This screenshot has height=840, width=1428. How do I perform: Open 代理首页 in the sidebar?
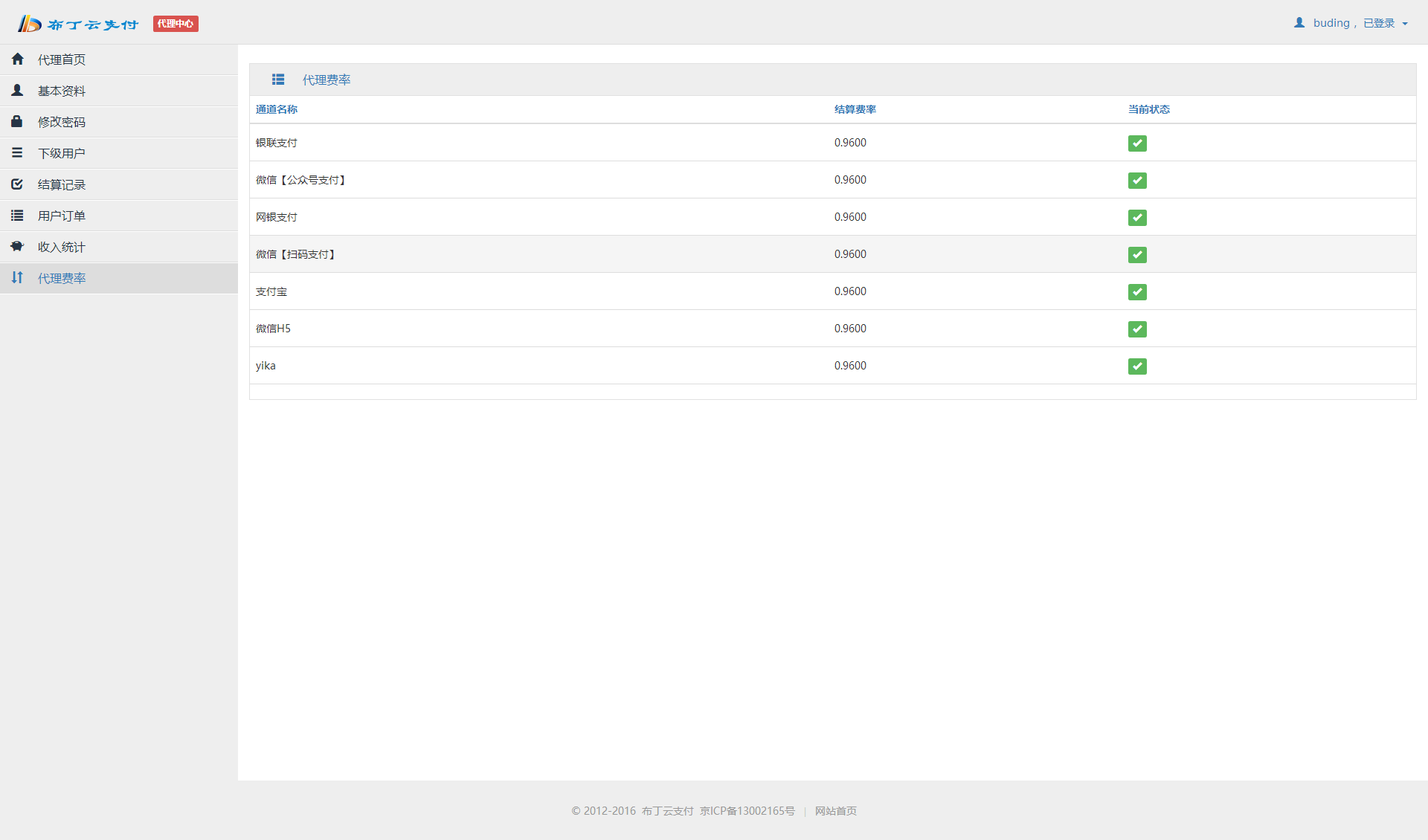[119, 59]
